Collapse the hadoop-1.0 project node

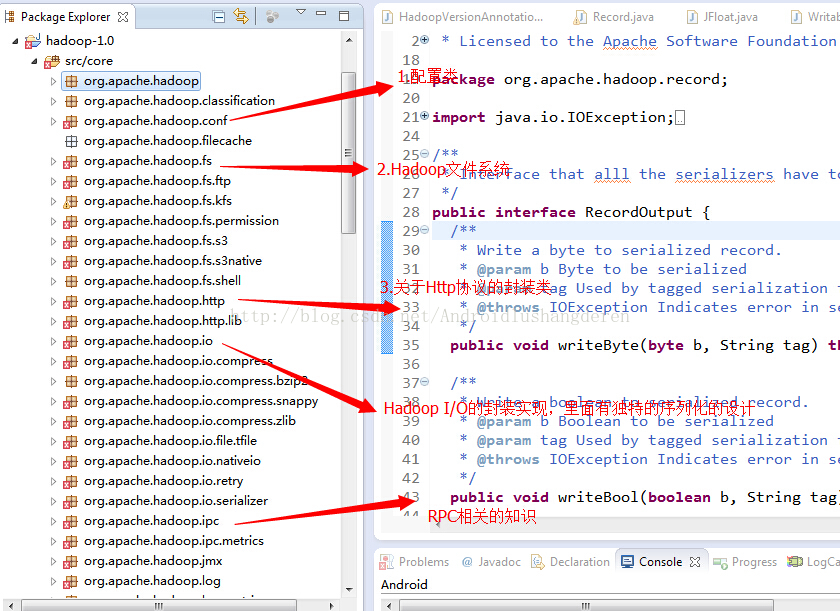15,41
